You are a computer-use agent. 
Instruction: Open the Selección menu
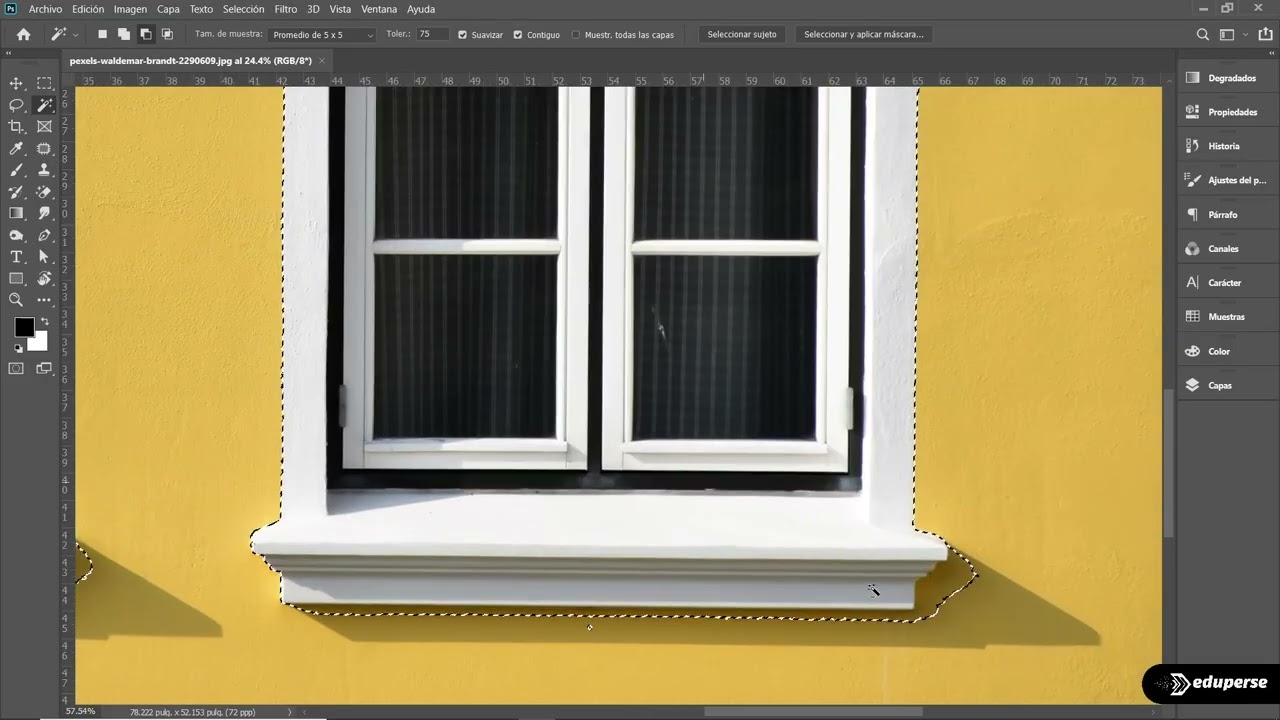(243, 9)
